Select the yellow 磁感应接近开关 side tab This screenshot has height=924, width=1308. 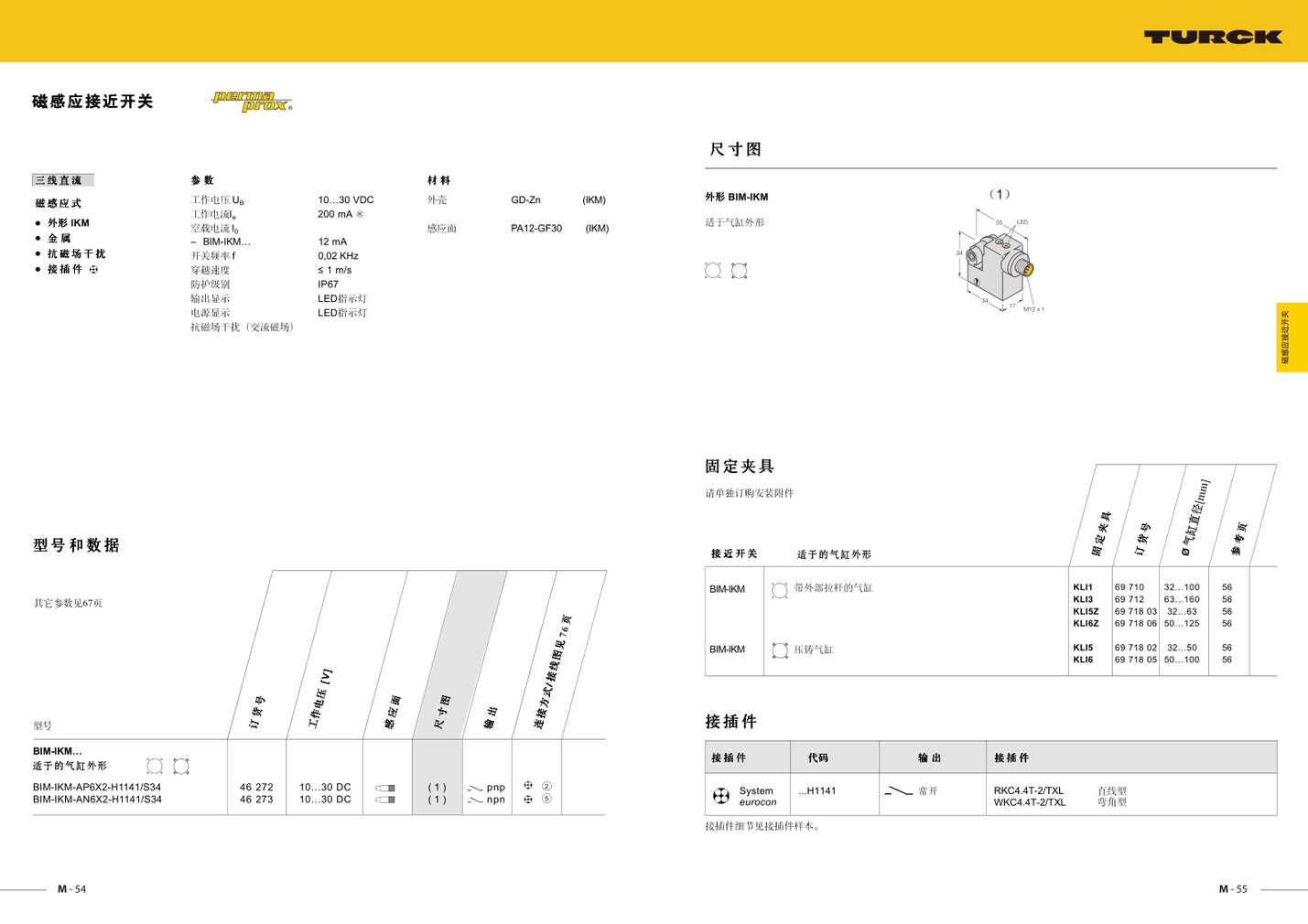1291,338
